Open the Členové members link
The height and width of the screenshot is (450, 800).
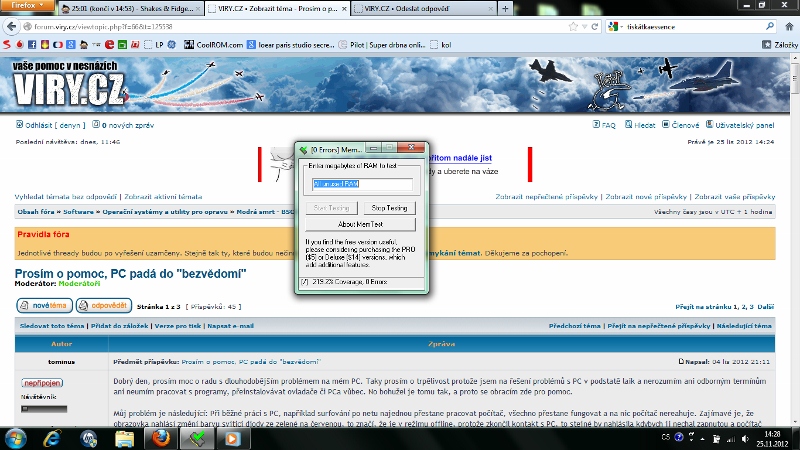click(681, 125)
